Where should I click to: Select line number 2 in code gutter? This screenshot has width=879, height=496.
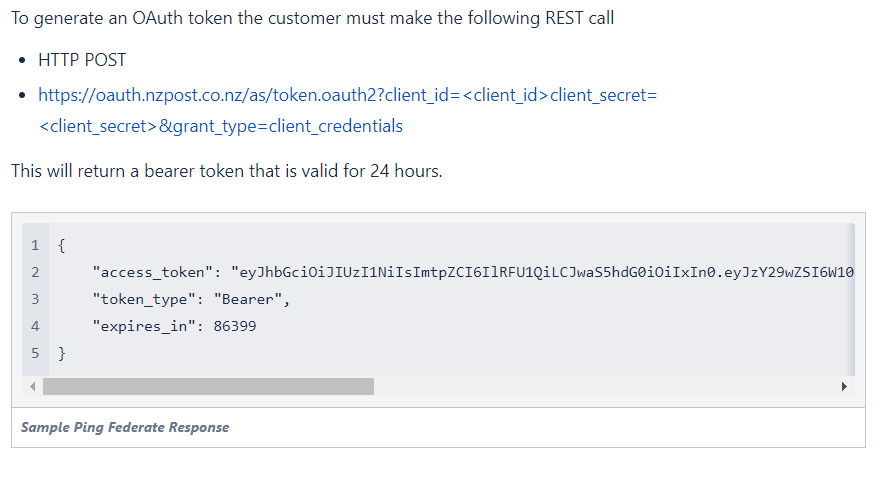click(x=35, y=272)
